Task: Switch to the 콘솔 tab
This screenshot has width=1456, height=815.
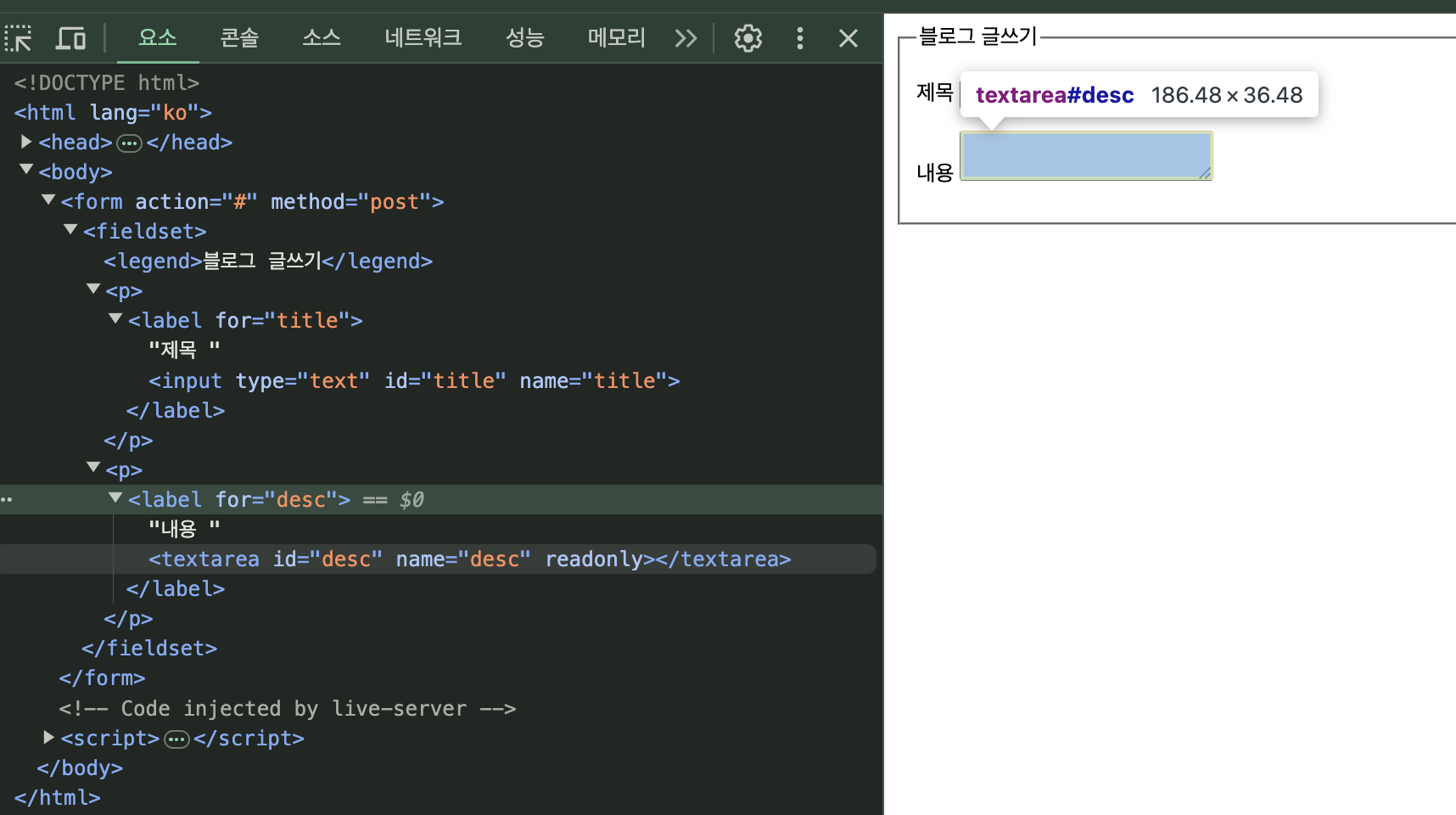Action: click(239, 37)
